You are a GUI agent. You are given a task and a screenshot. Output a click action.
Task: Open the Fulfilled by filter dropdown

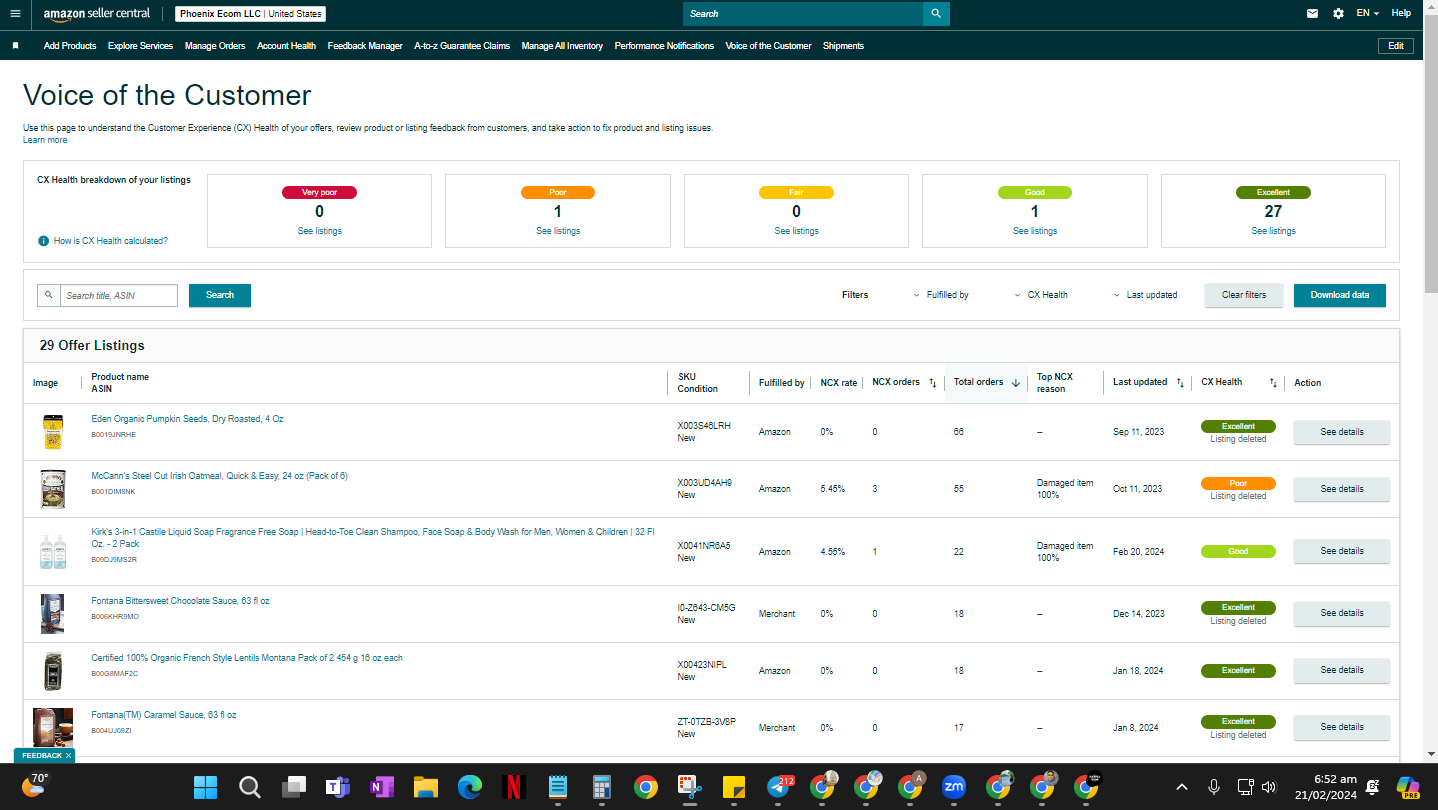click(x=940, y=295)
